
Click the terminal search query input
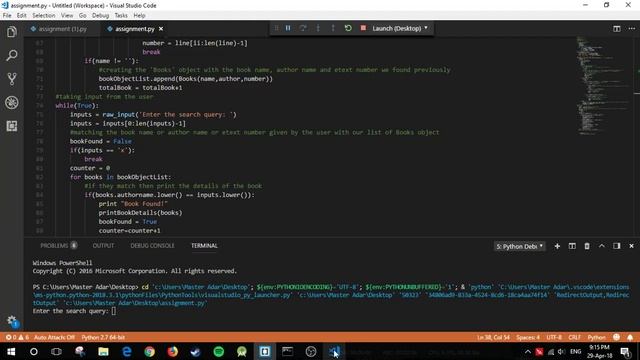point(113,311)
